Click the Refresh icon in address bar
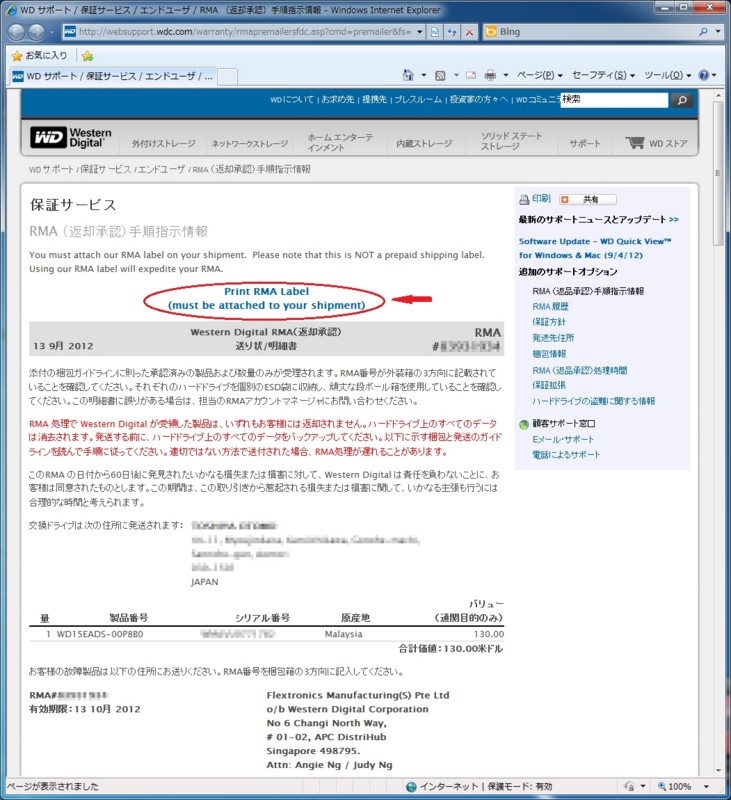 (452, 32)
